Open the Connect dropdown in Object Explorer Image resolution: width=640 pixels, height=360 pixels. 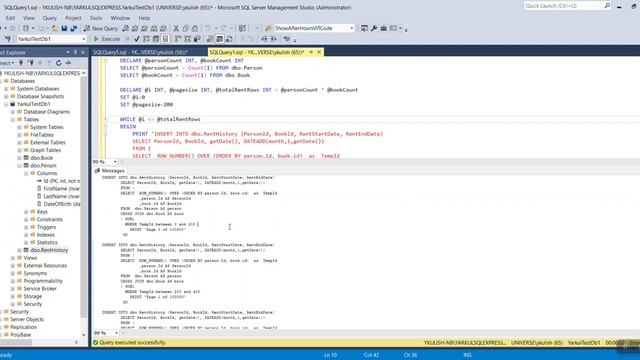click(7, 63)
